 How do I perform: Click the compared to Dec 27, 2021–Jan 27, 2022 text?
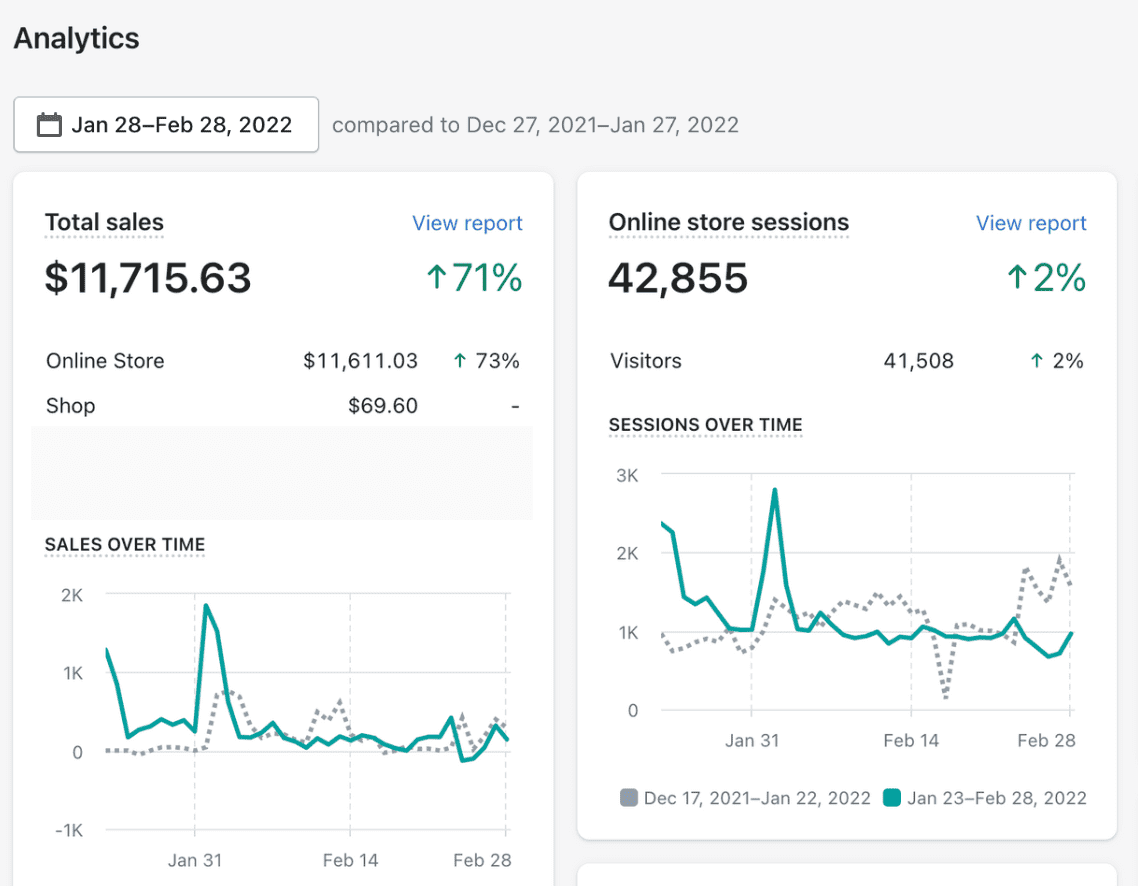coord(536,125)
